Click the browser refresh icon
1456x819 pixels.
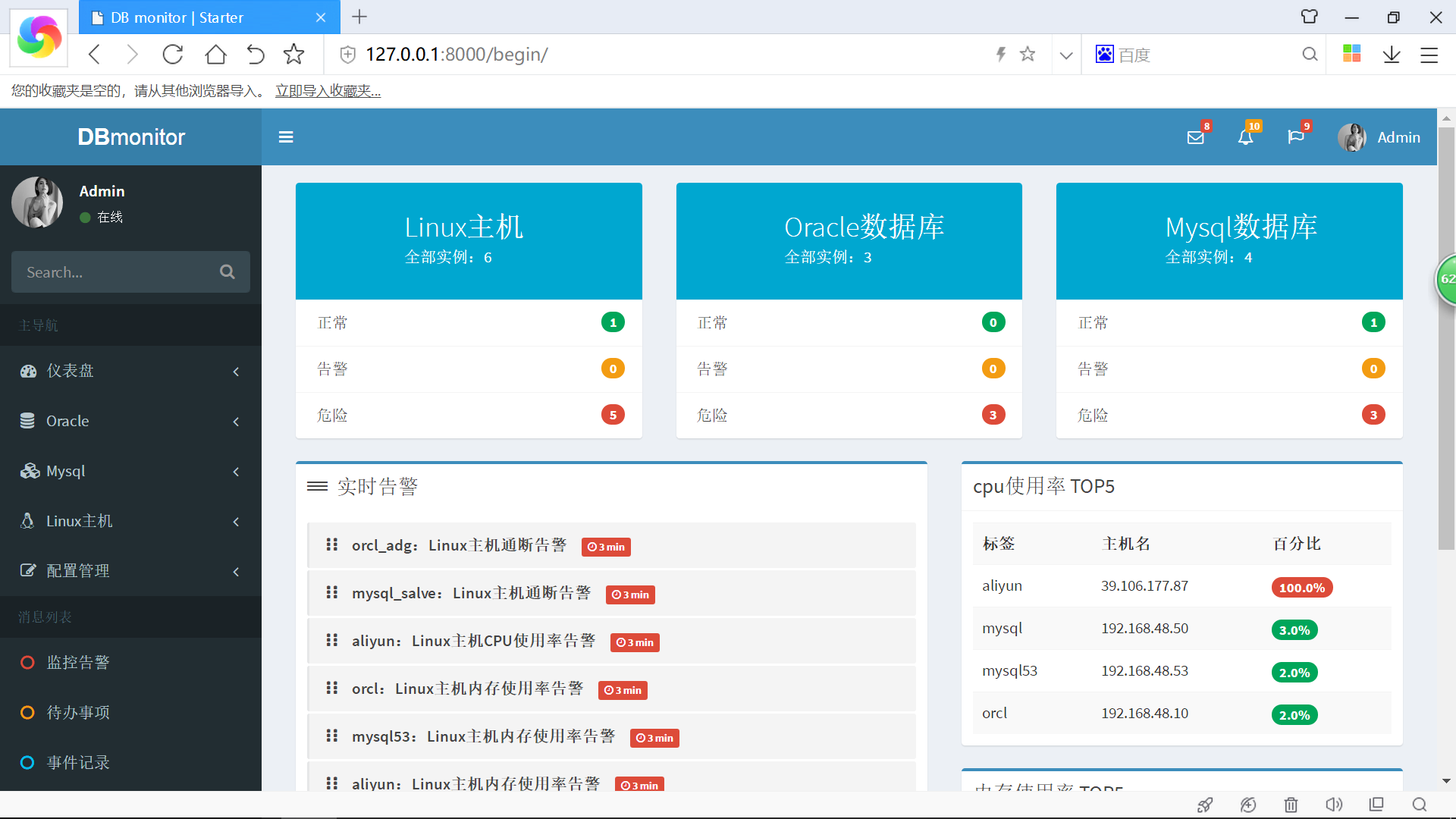click(173, 55)
